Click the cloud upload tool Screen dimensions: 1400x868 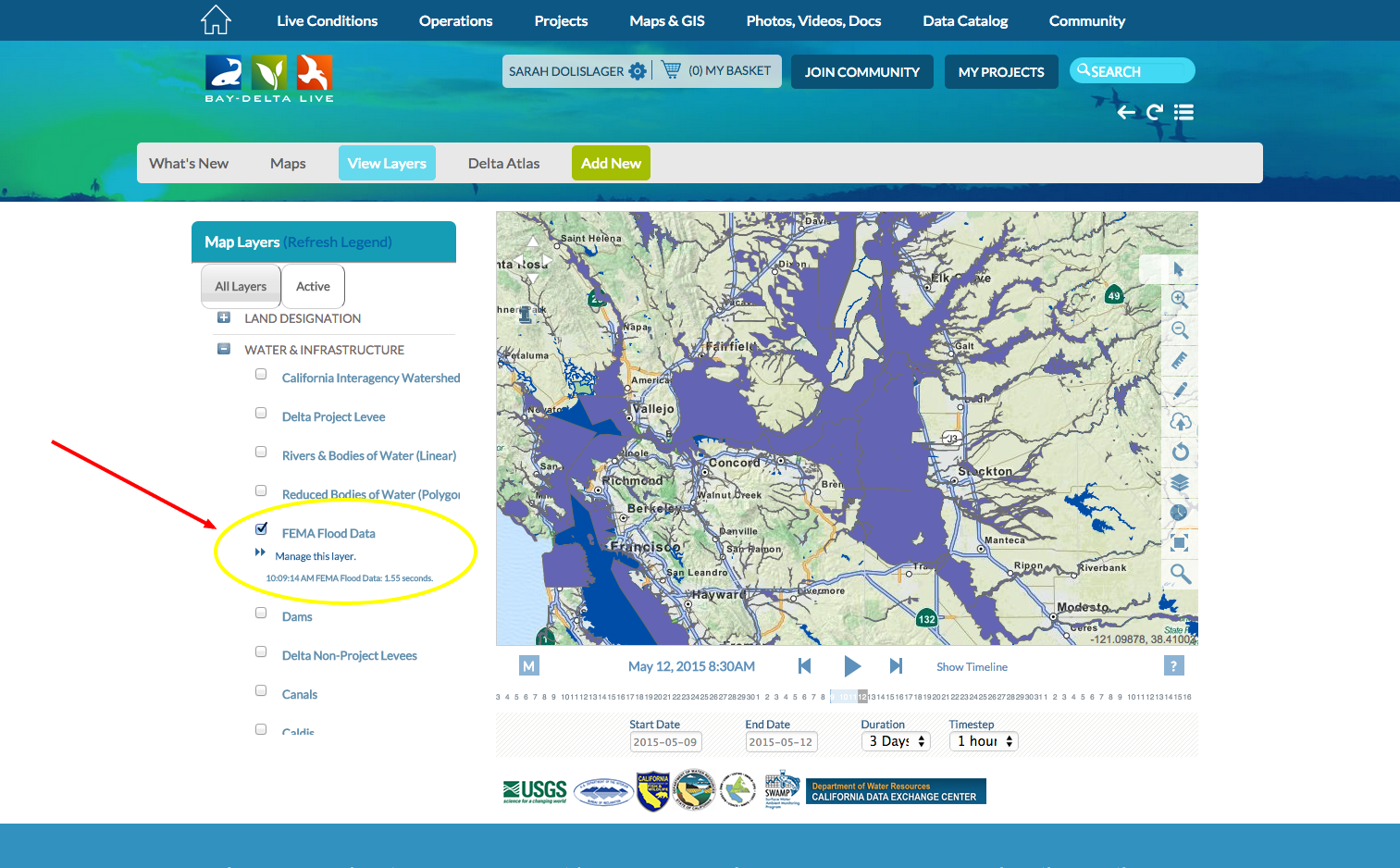click(x=1180, y=421)
